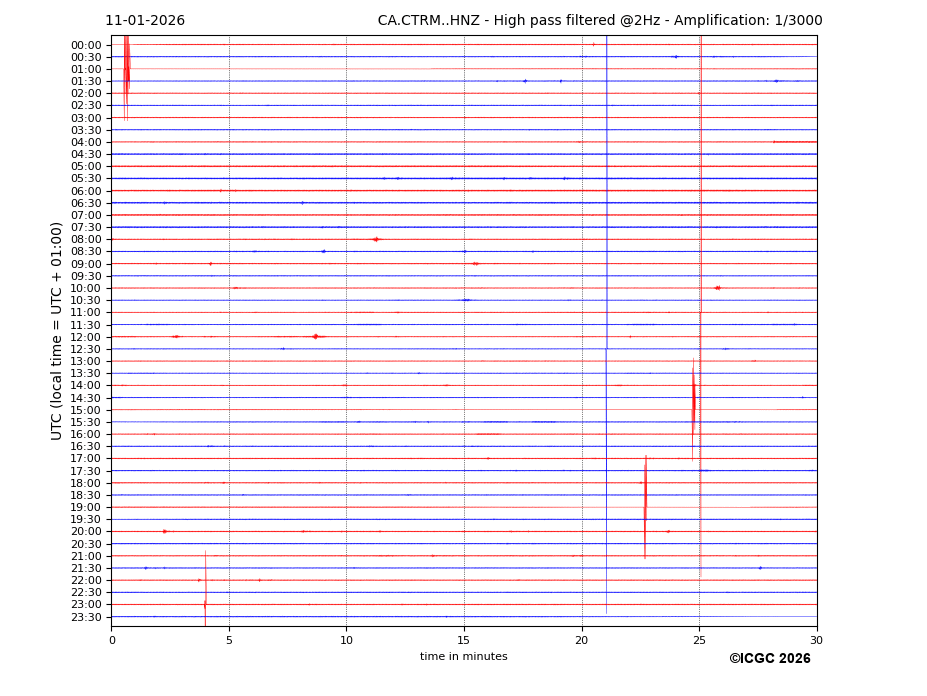Pick the 18:00 time label on y-axis

[x=86, y=483]
